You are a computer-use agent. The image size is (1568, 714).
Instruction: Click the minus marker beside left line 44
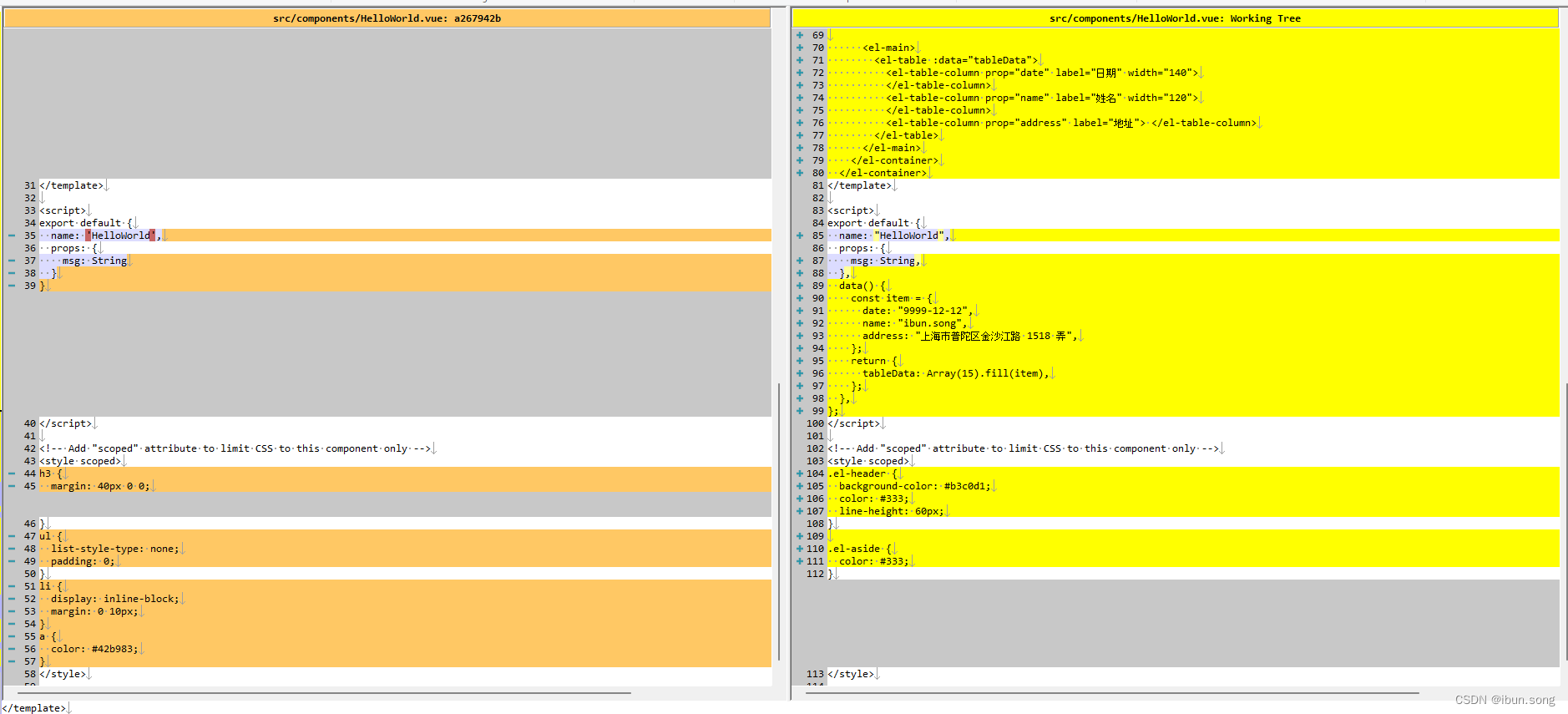pos(12,473)
